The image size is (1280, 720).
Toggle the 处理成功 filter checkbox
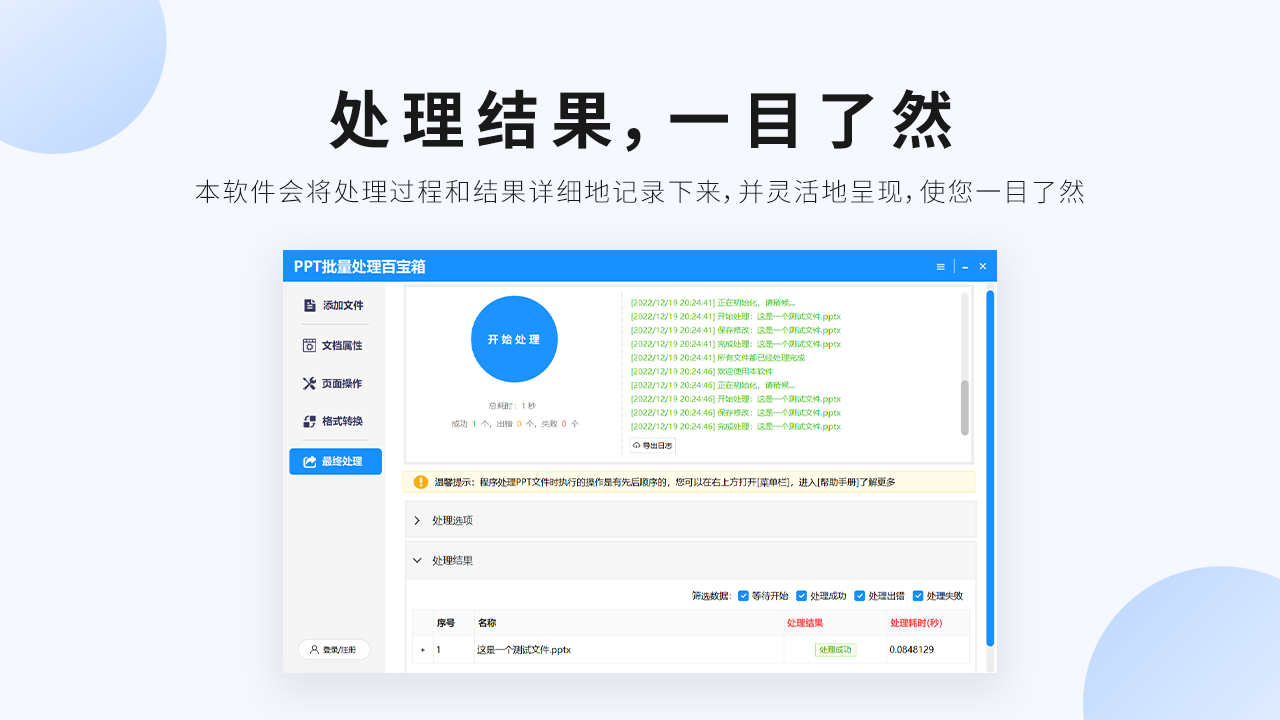click(803, 595)
